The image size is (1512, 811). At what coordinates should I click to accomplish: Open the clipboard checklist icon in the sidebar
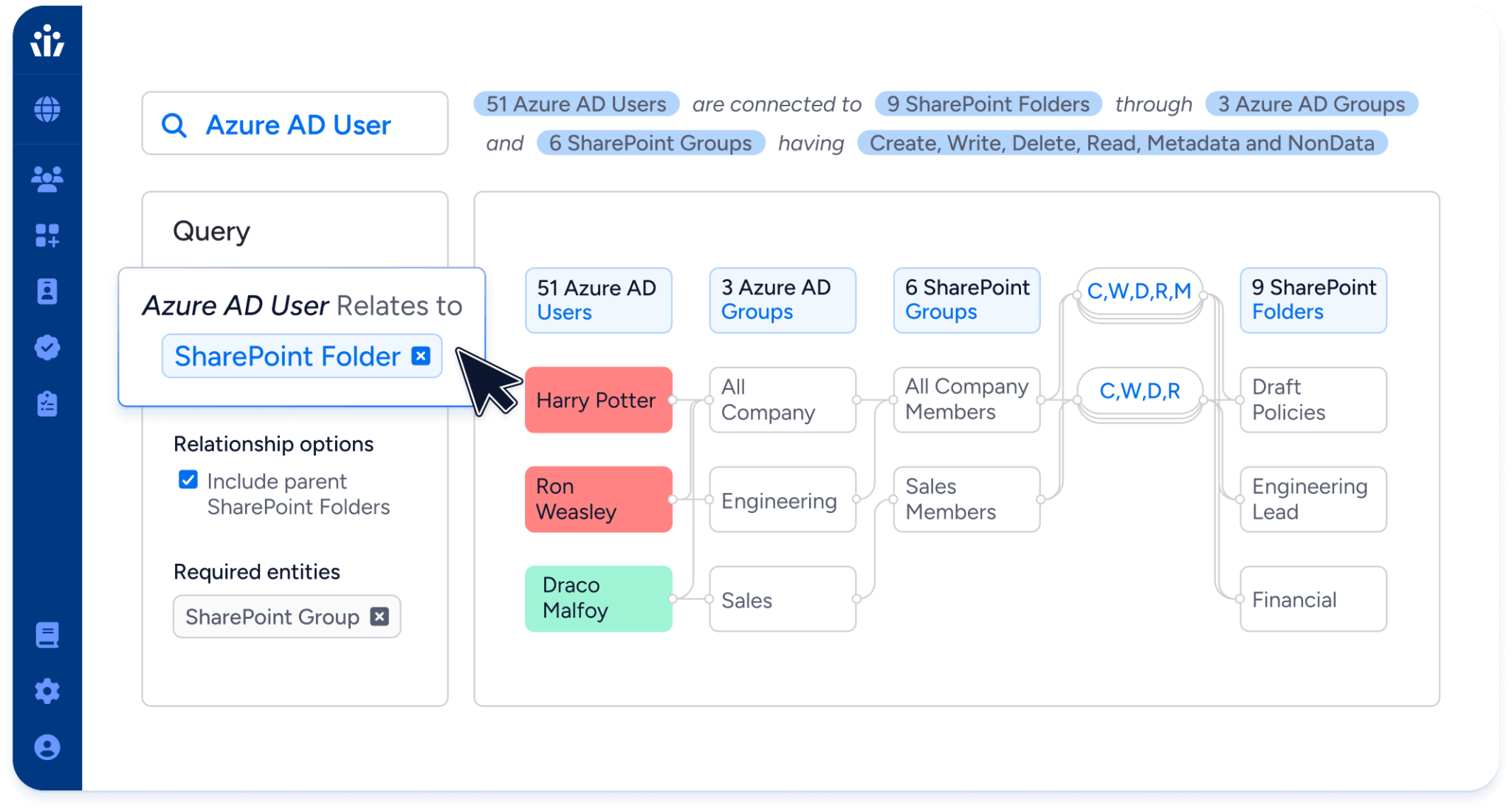pos(46,403)
